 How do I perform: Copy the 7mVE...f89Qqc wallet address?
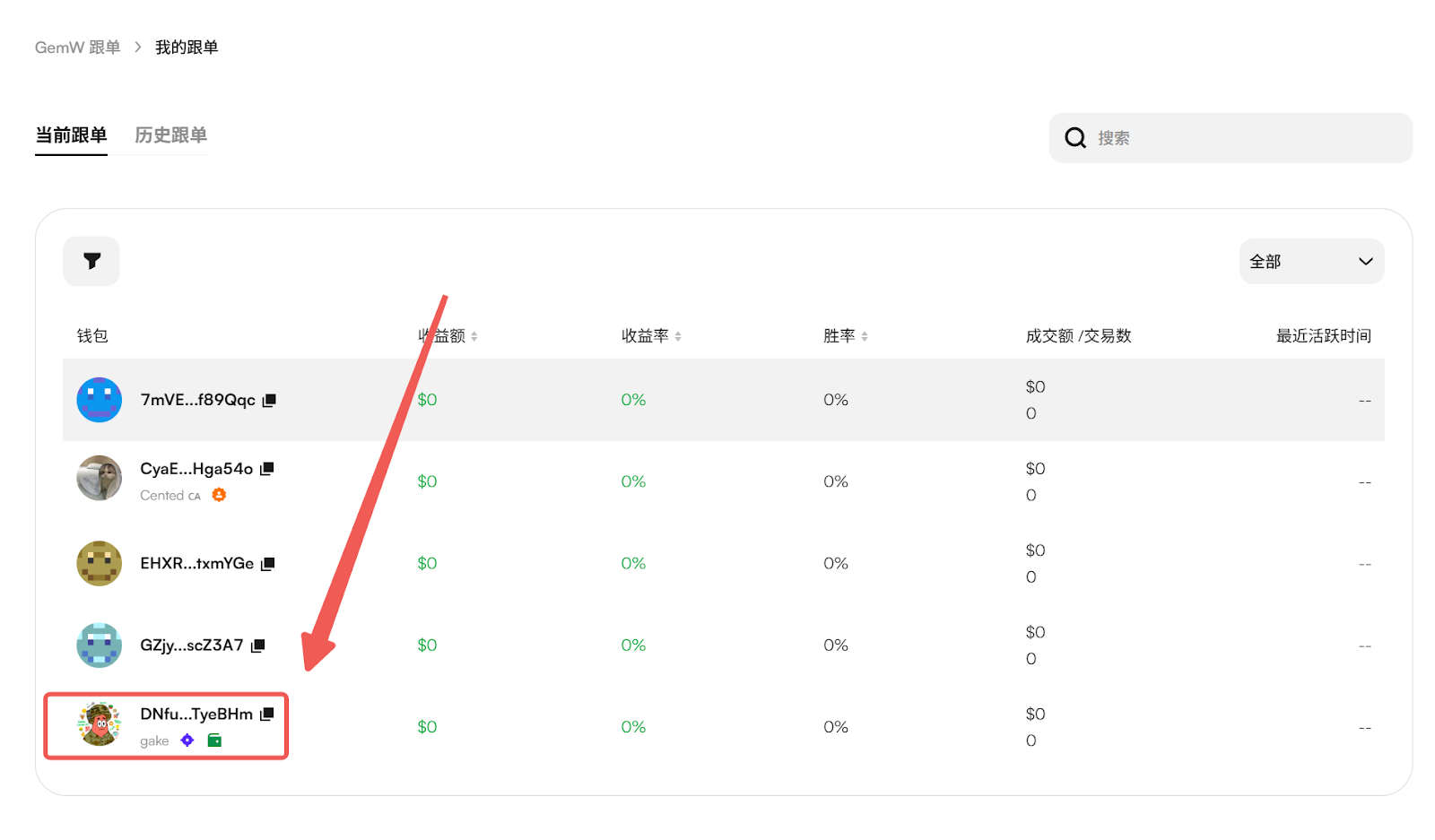[269, 400]
